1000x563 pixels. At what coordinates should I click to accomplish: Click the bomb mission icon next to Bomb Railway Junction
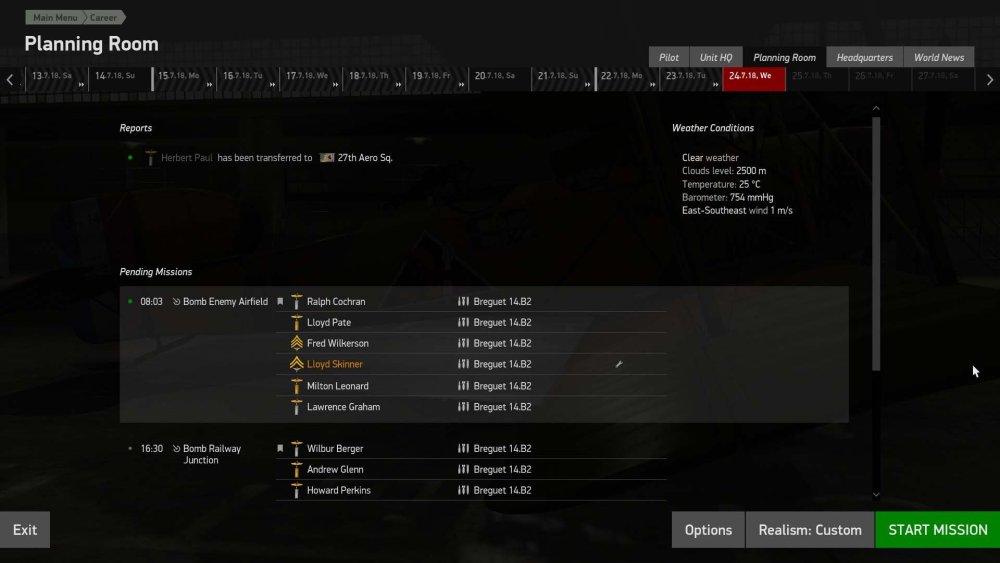tap(177, 449)
